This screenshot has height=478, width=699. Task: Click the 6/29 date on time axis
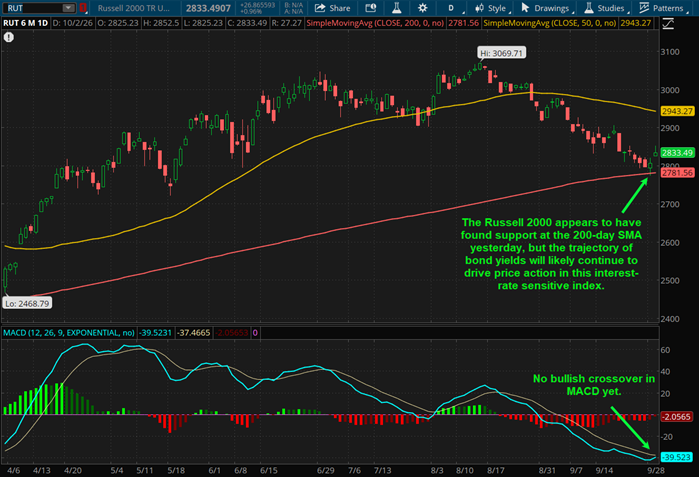325,470
